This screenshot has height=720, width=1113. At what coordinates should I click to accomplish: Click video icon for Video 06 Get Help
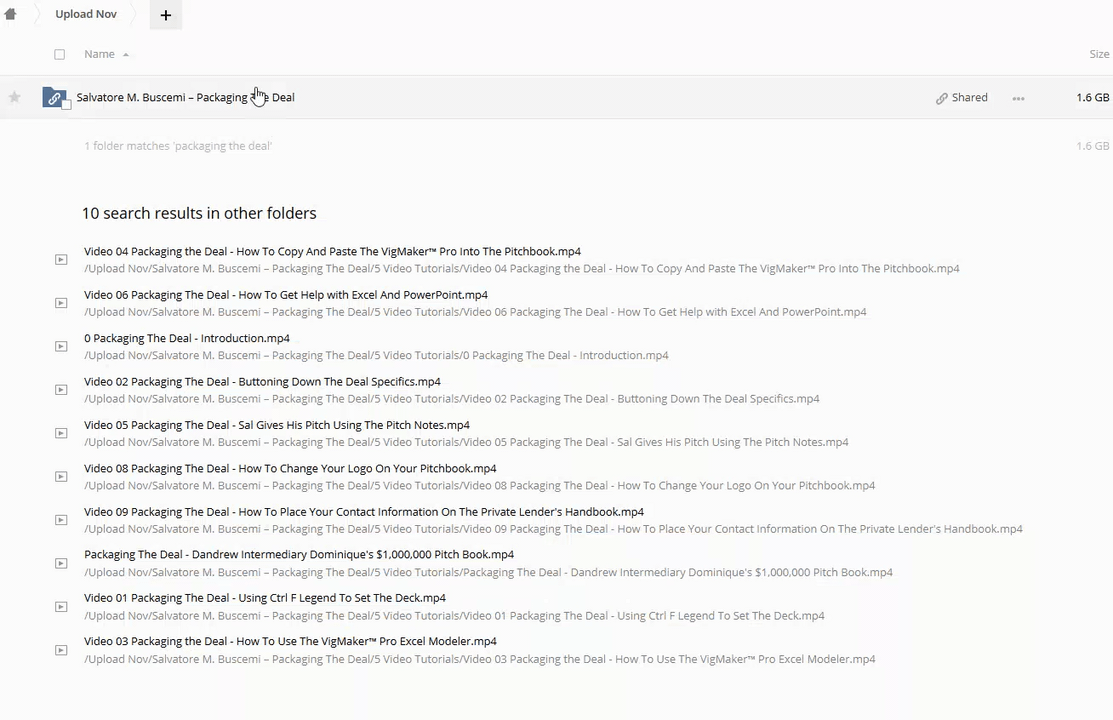point(61,303)
